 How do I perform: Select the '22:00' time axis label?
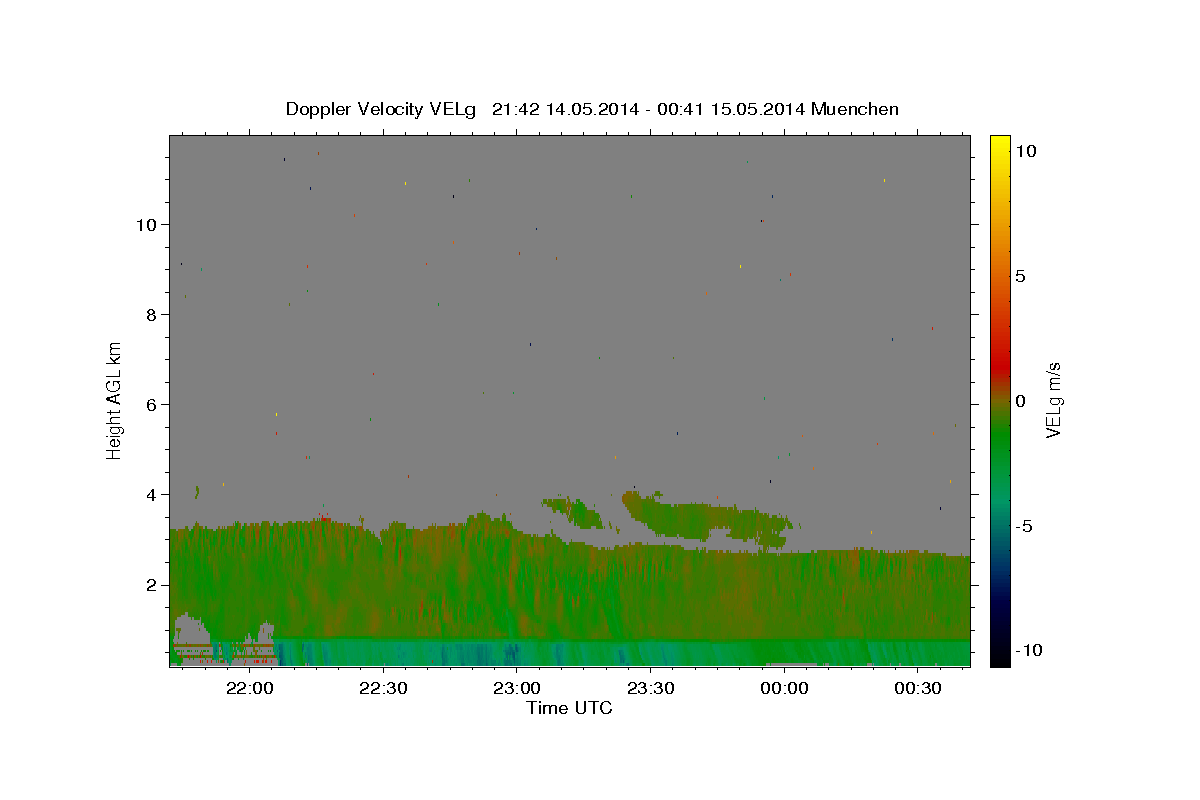point(249,689)
